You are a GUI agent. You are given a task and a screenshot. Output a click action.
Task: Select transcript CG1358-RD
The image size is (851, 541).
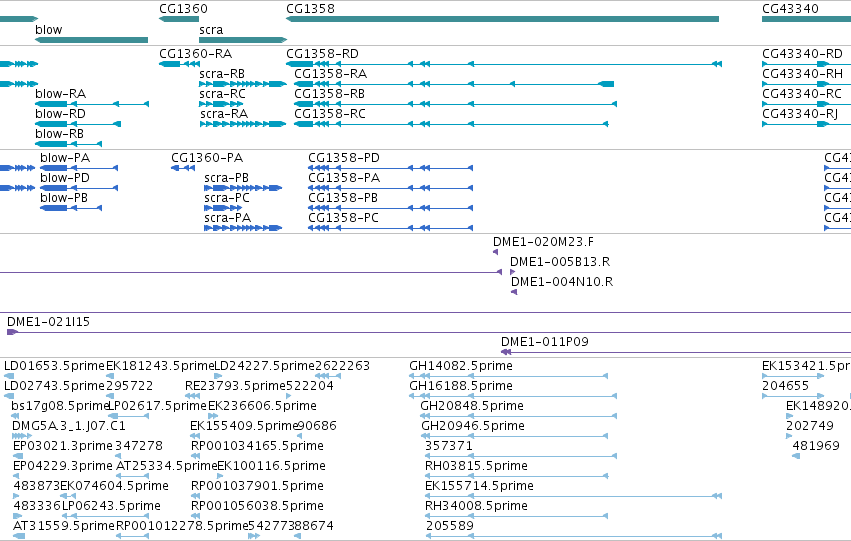pos(322,54)
